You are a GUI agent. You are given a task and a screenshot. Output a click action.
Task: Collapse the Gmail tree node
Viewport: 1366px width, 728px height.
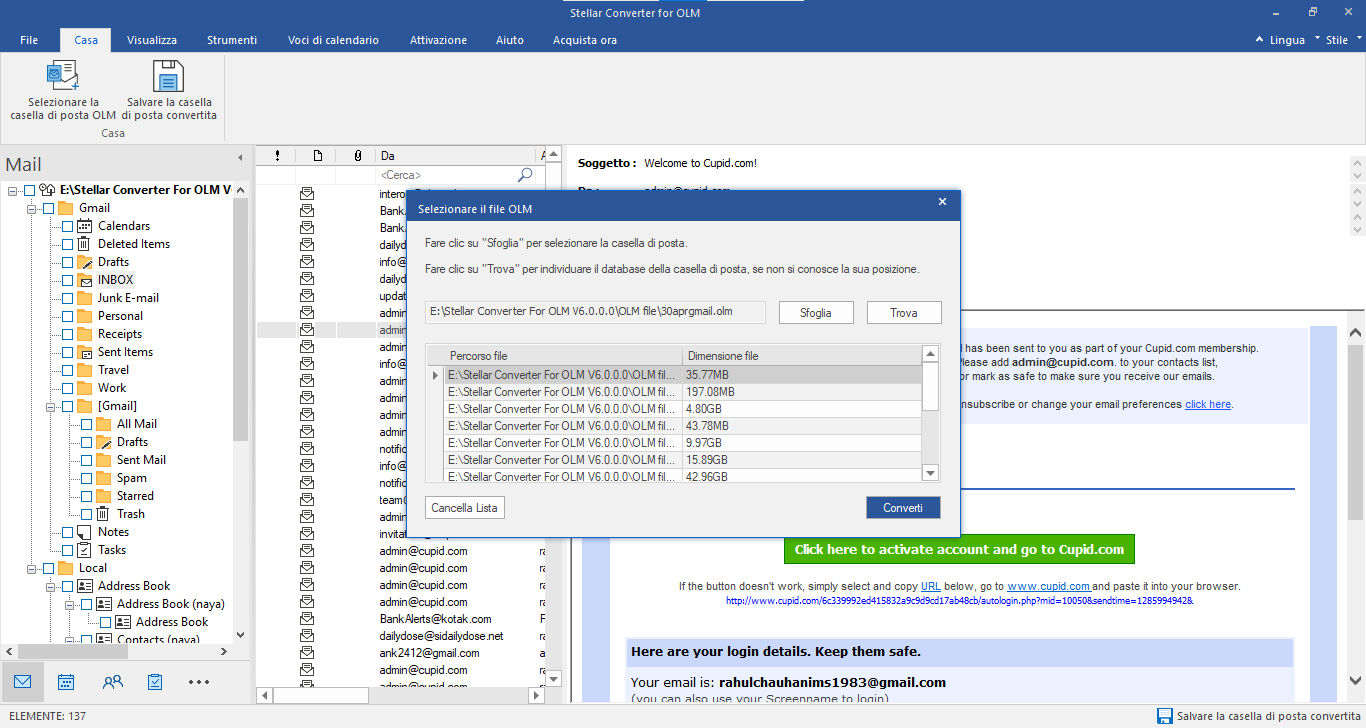tap(33, 208)
